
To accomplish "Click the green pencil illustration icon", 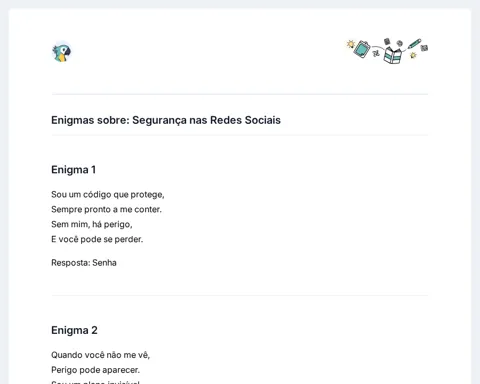I will point(414,44).
